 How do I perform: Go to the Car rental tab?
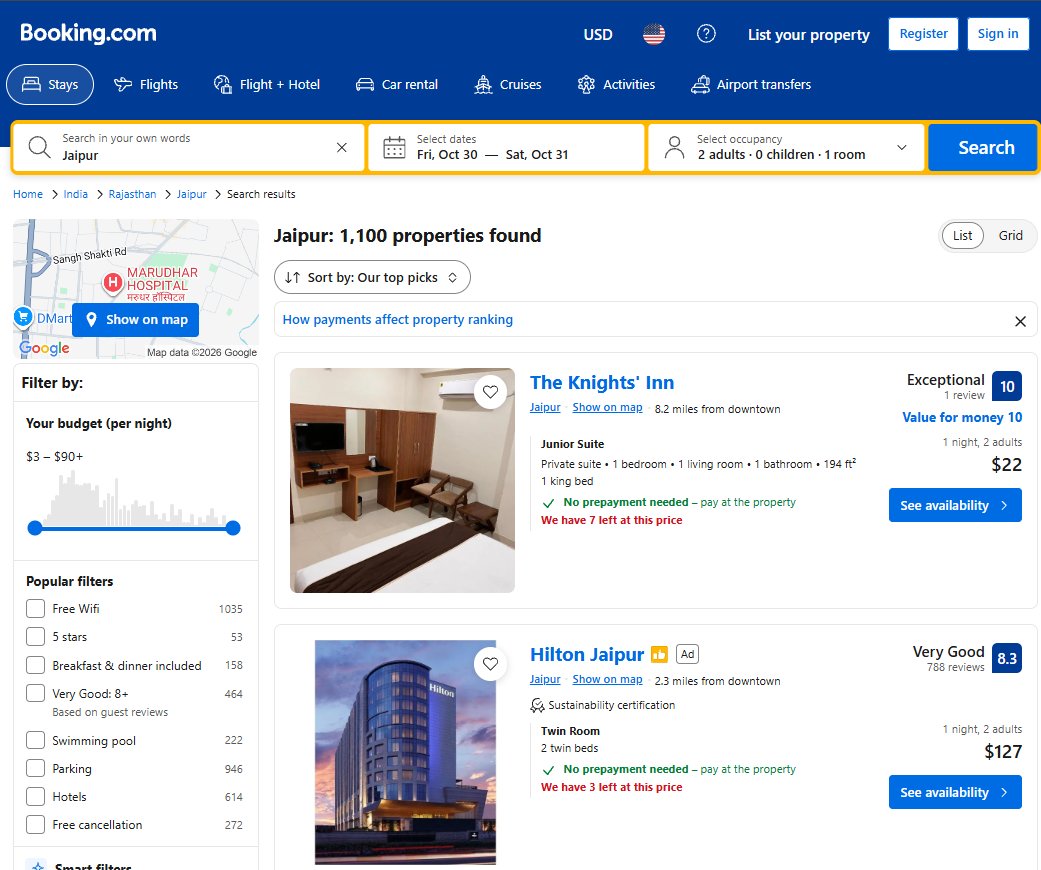click(397, 84)
